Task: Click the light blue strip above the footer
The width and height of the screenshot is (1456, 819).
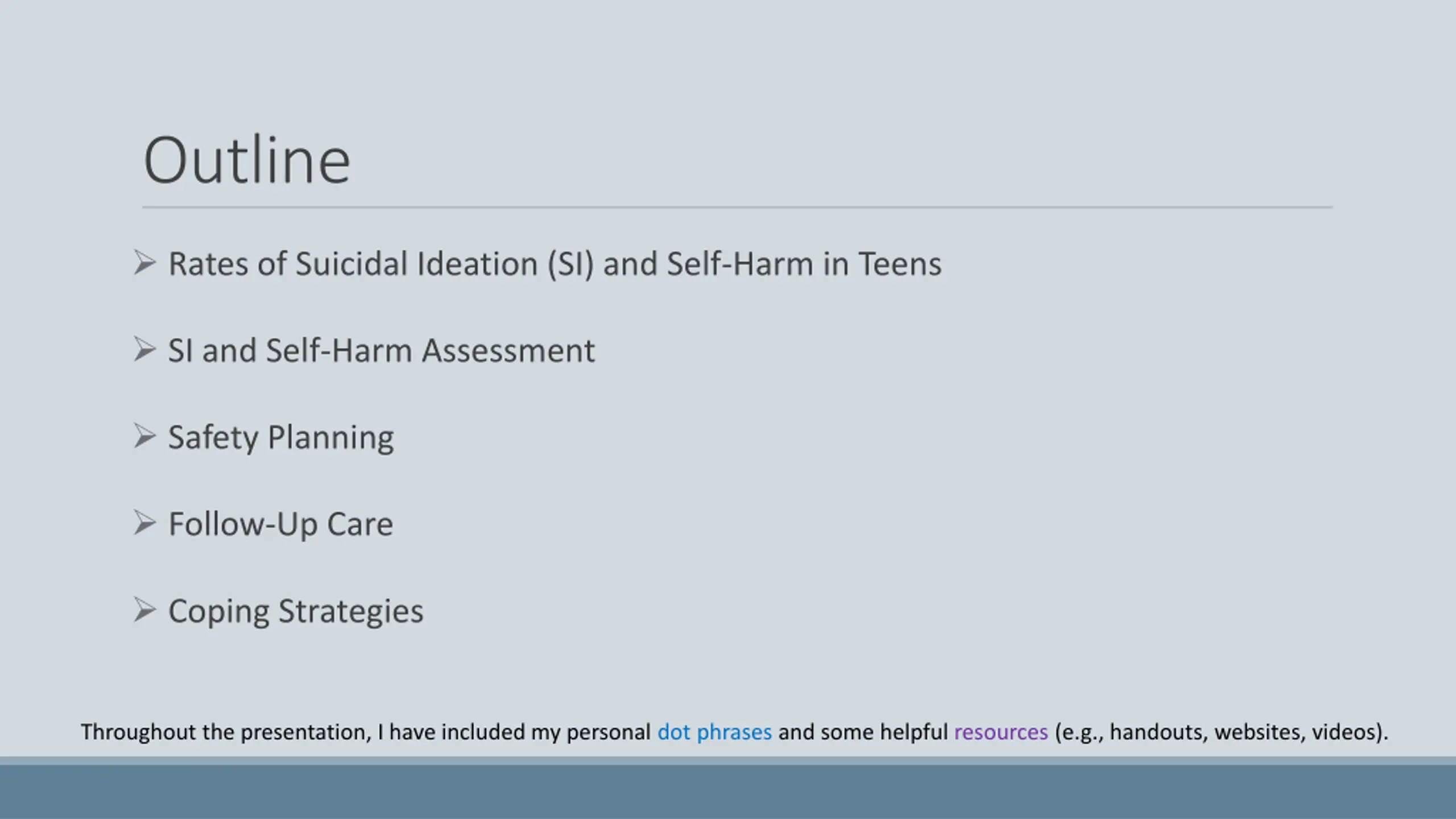Action: 728,760
